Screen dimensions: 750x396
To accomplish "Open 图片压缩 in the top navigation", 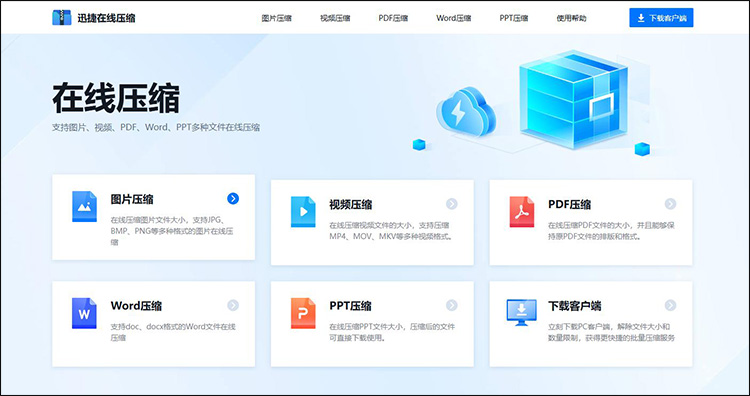I will tap(276, 18).
